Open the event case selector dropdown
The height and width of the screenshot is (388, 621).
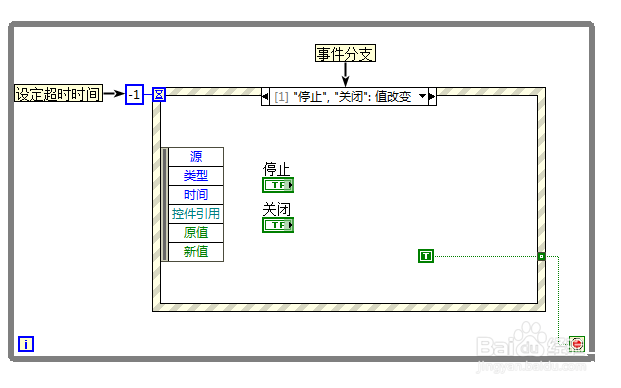[x=423, y=96]
